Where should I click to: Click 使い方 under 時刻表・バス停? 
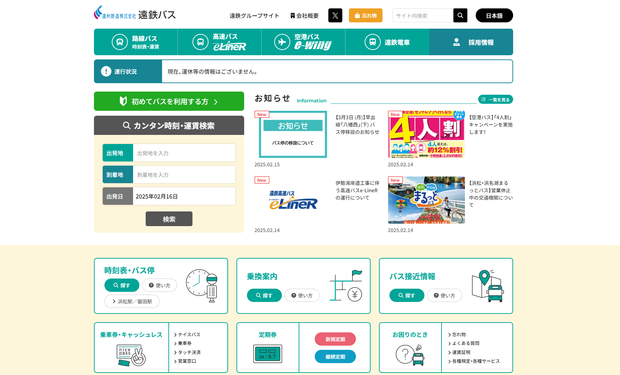(x=160, y=285)
